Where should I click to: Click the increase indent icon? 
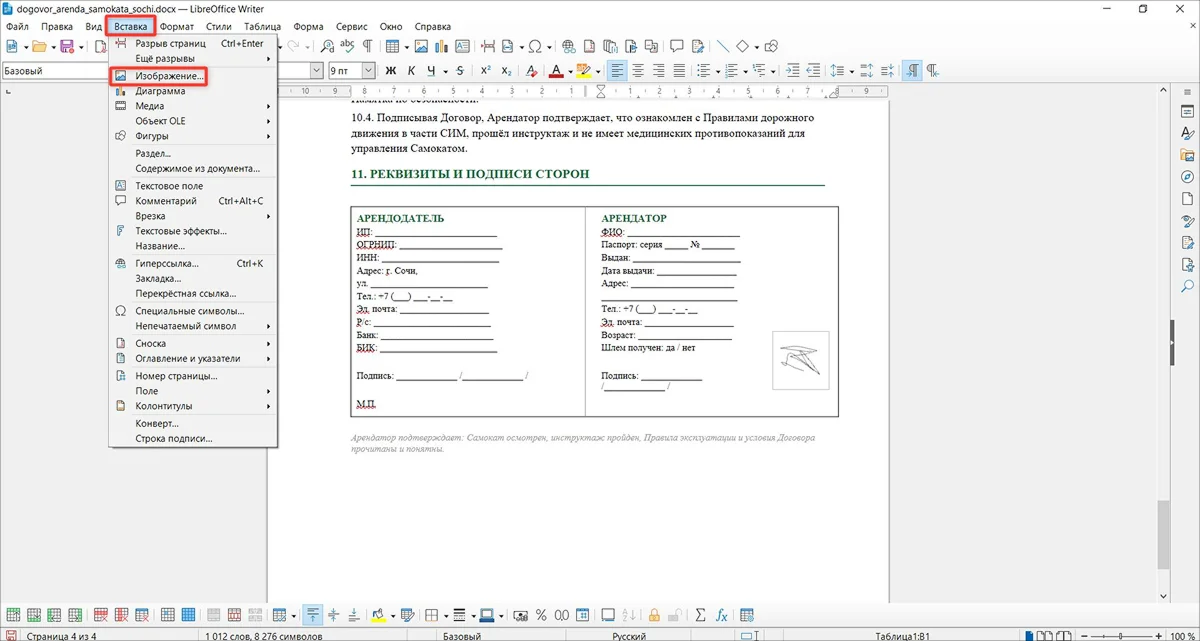[x=793, y=71]
